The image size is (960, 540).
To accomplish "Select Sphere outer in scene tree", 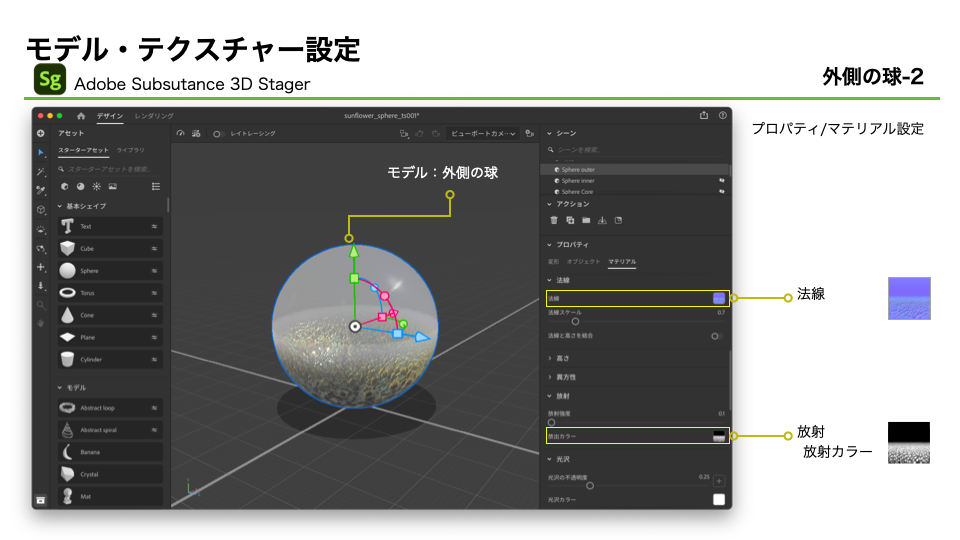I will pyautogui.click(x=635, y=170).
